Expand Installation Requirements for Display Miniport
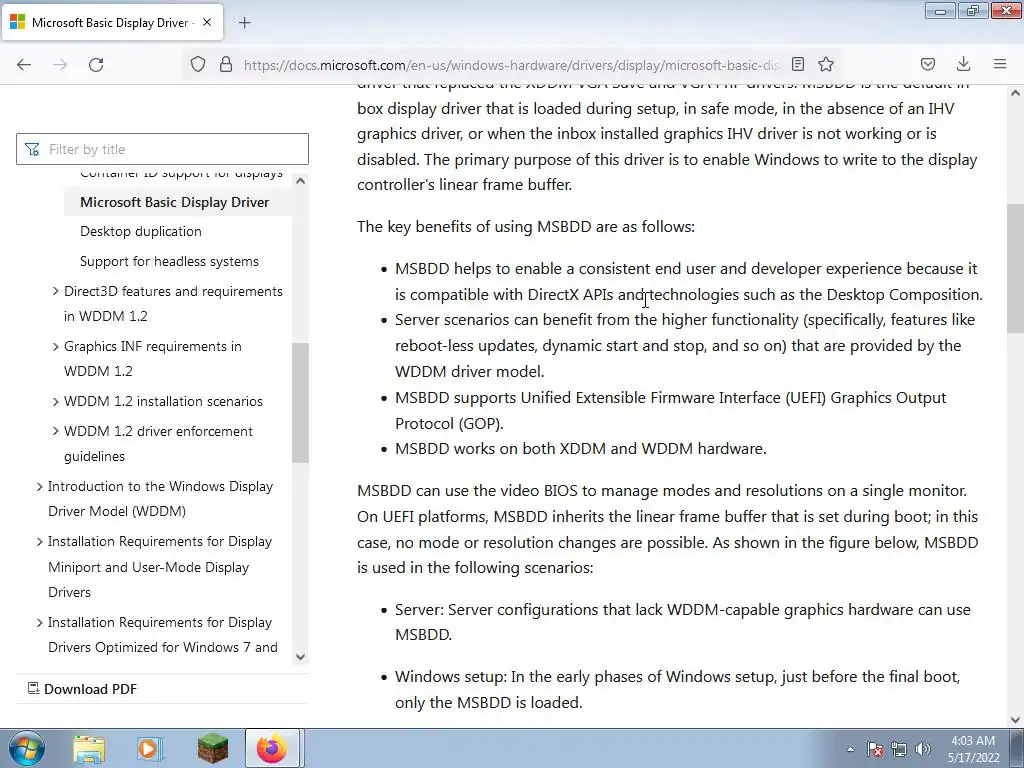The image size is (1024, 768). pos(39,541)
